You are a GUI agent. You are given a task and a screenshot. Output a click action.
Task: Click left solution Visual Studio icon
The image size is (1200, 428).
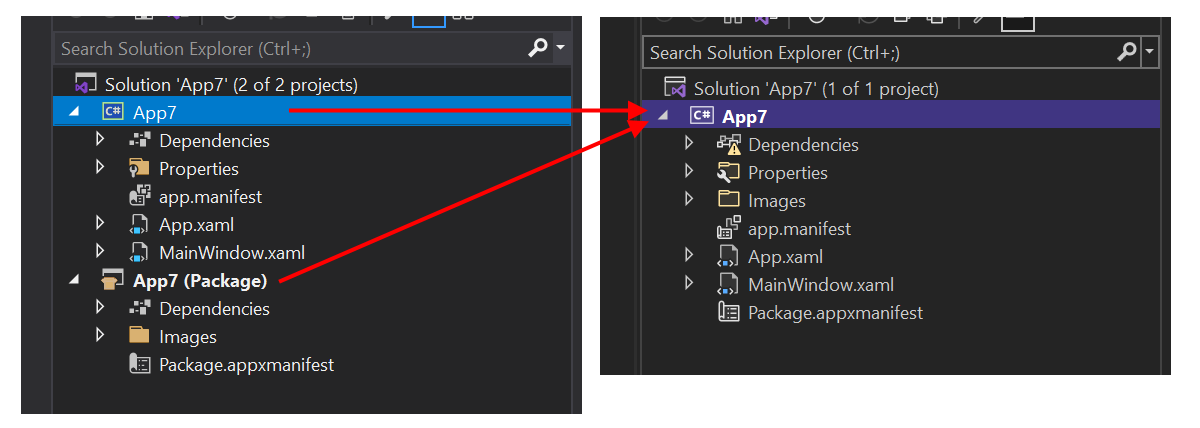[84, 85]
